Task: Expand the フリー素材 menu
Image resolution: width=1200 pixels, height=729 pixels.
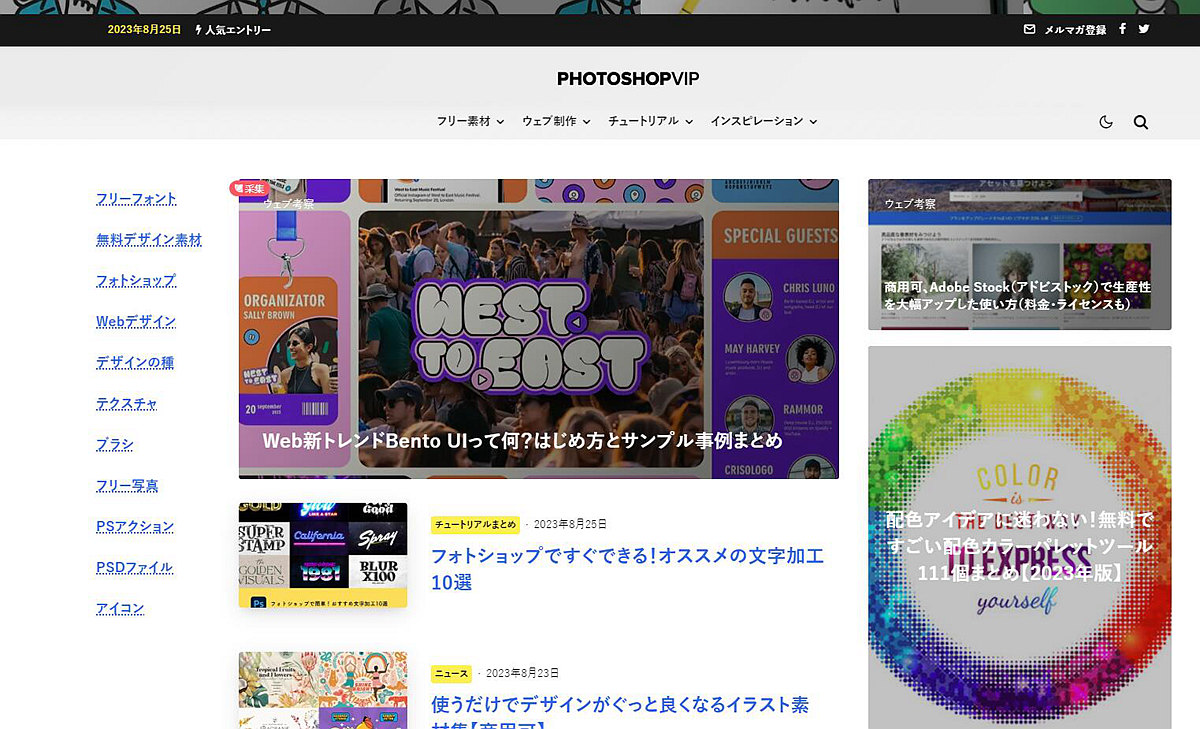Action: point(470,121)
